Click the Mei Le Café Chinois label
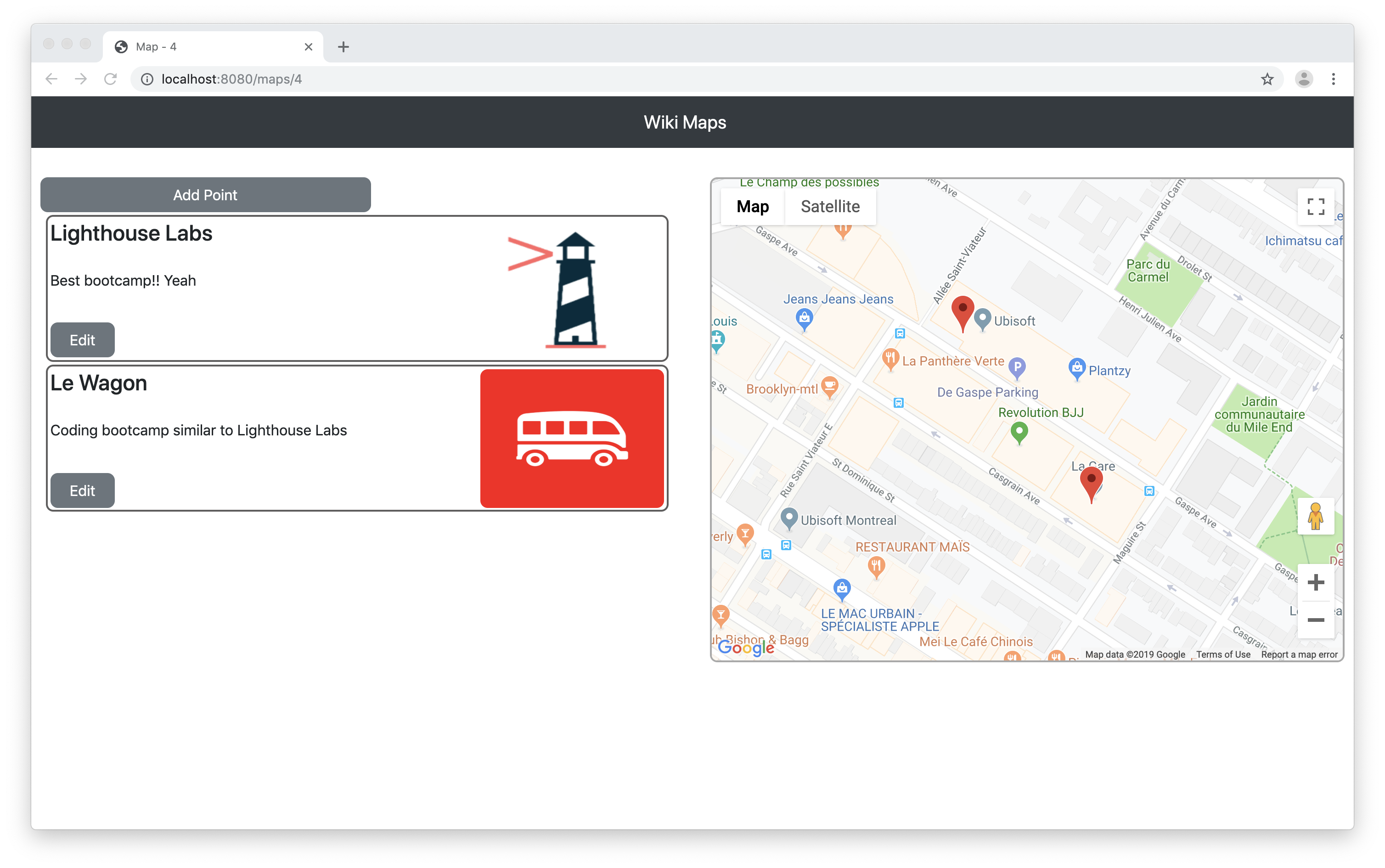 coord(976,641)
